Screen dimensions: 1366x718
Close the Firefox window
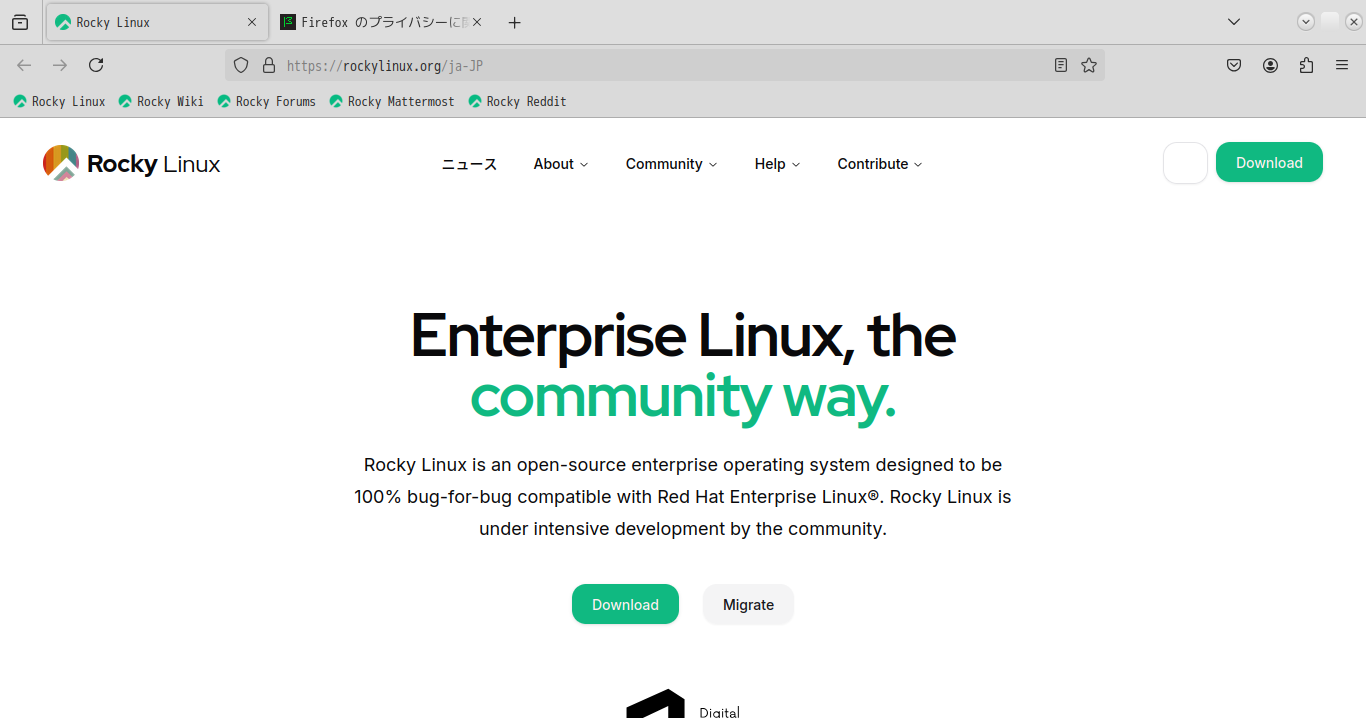1354,22
